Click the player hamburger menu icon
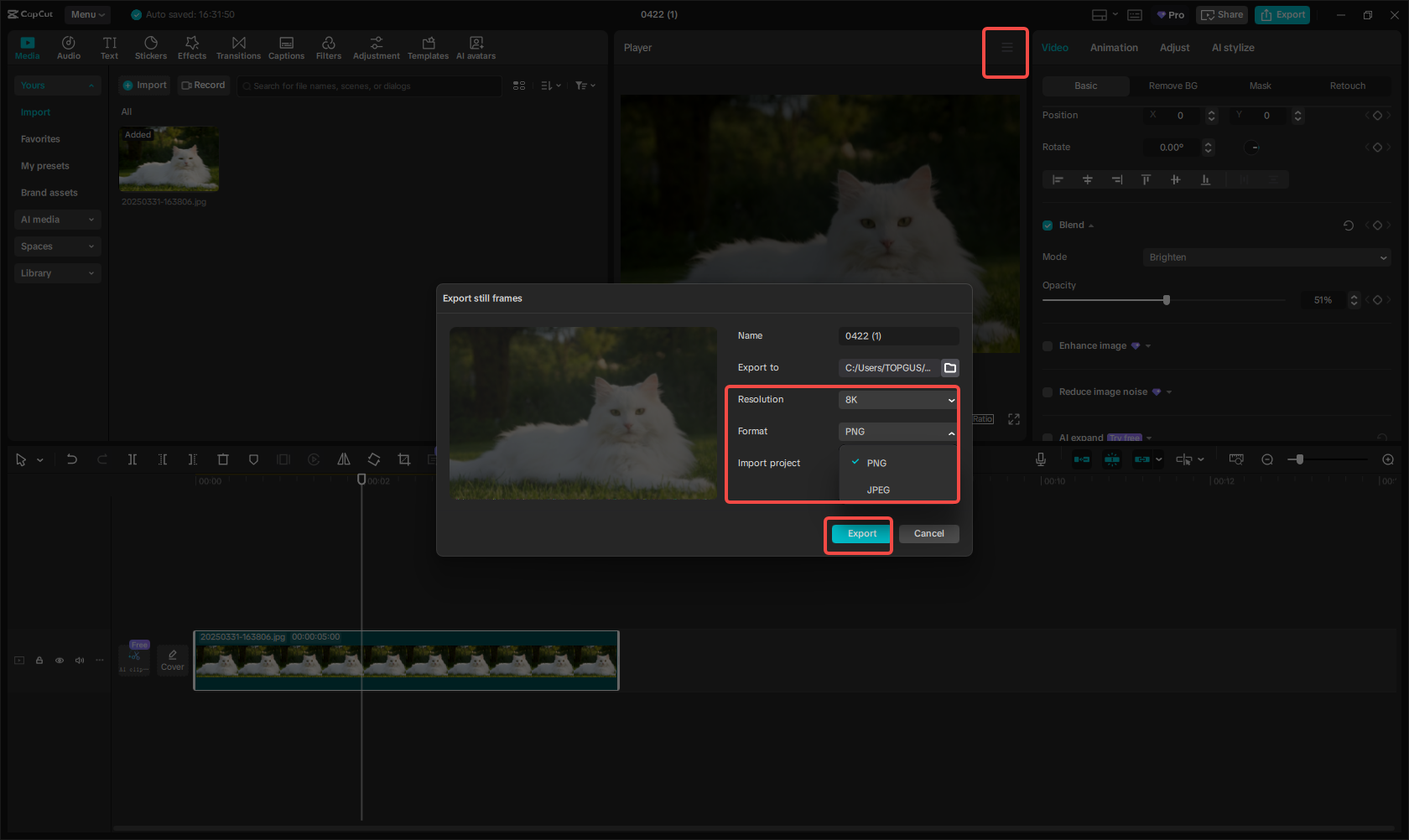This screenshot has width=1409, height=840. (1006, 48)
